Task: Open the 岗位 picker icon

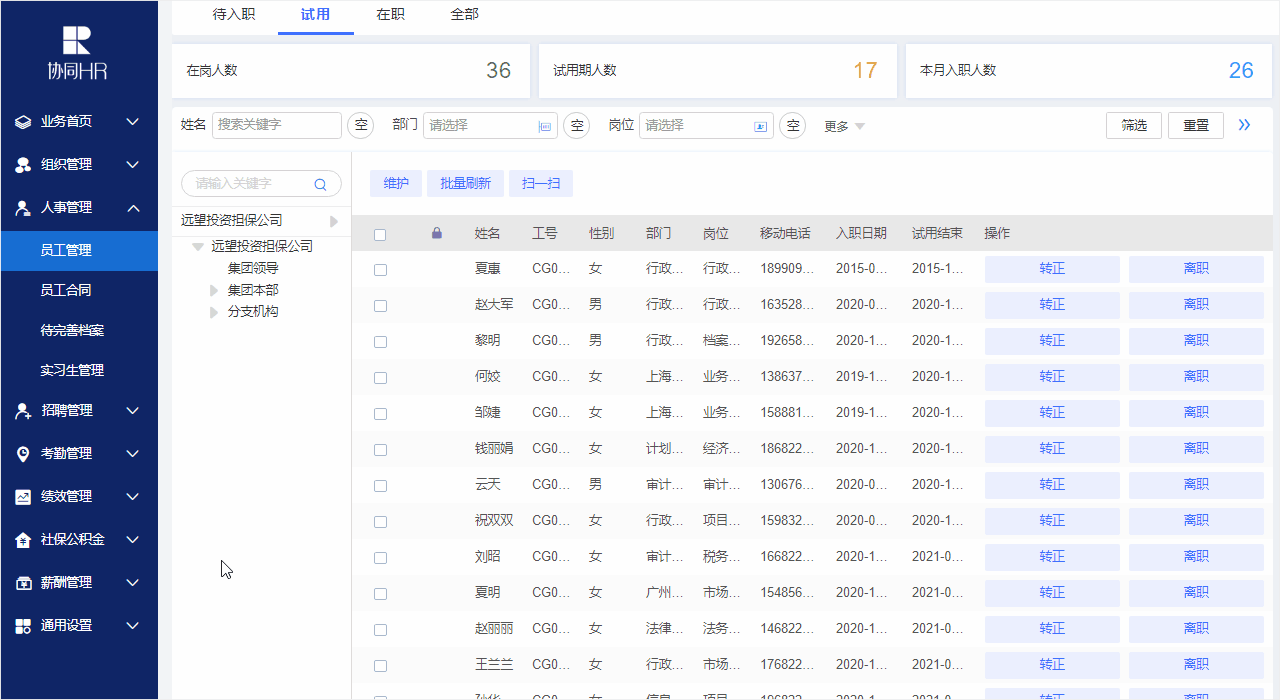Action: tap(760, 126)
